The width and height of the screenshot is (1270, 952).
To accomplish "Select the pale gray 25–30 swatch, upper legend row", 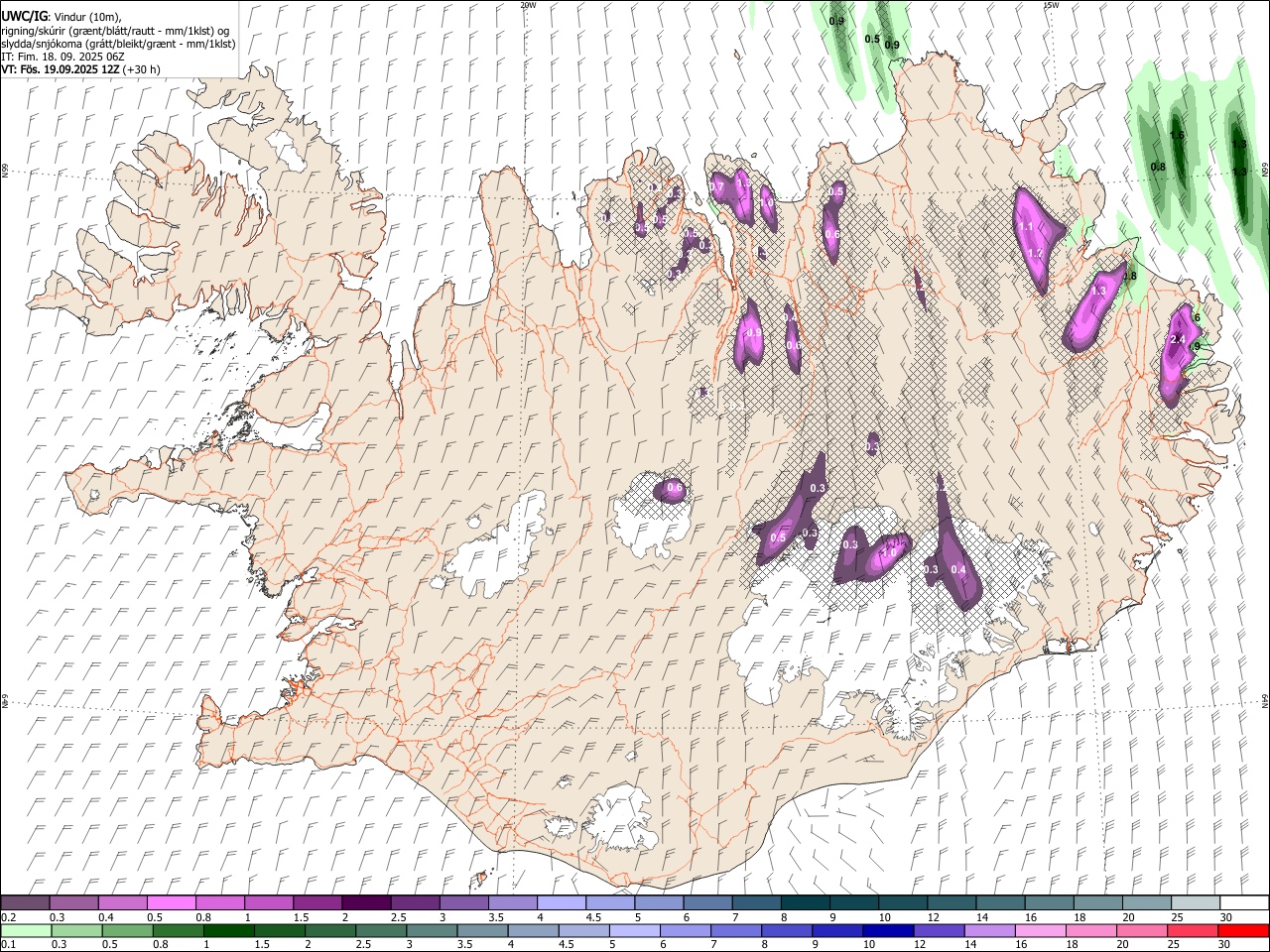I will point(1196,903).
